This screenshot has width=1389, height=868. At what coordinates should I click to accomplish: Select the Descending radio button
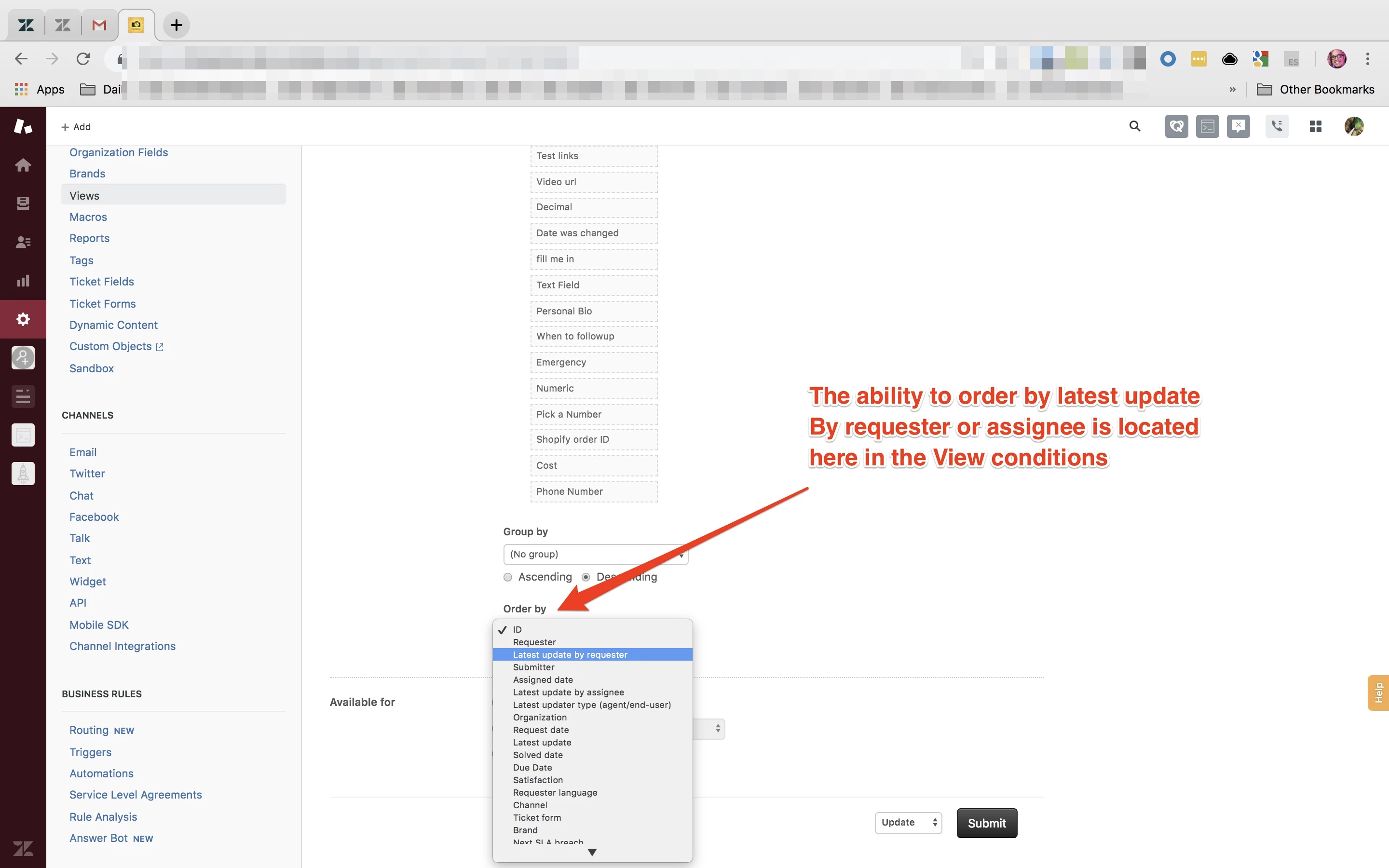click(x=586, y=577)
